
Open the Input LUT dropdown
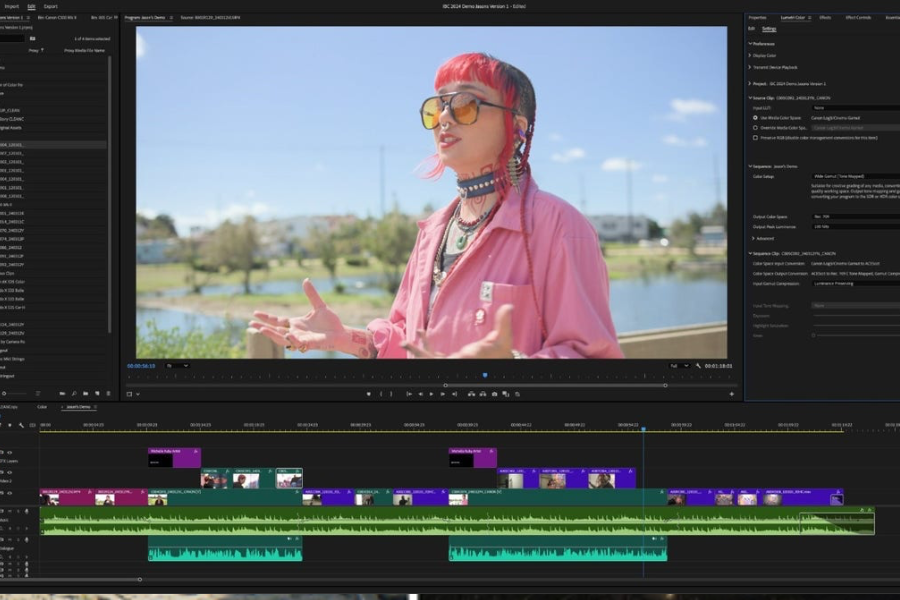point(855,108)
